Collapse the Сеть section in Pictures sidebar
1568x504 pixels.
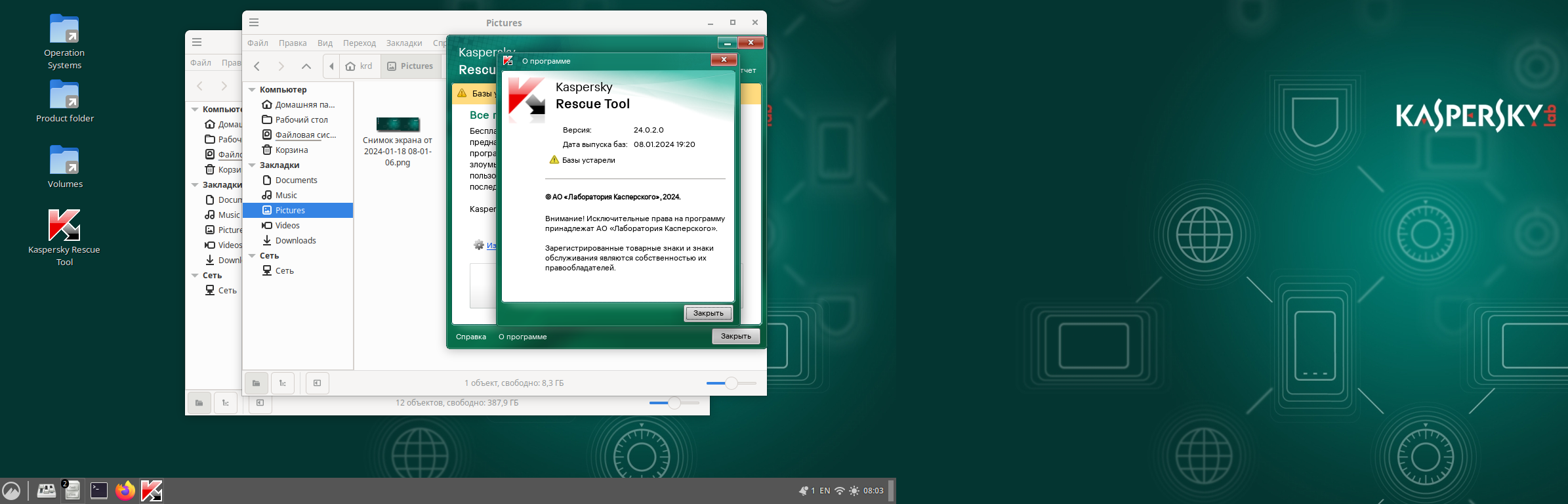point(252,256)
